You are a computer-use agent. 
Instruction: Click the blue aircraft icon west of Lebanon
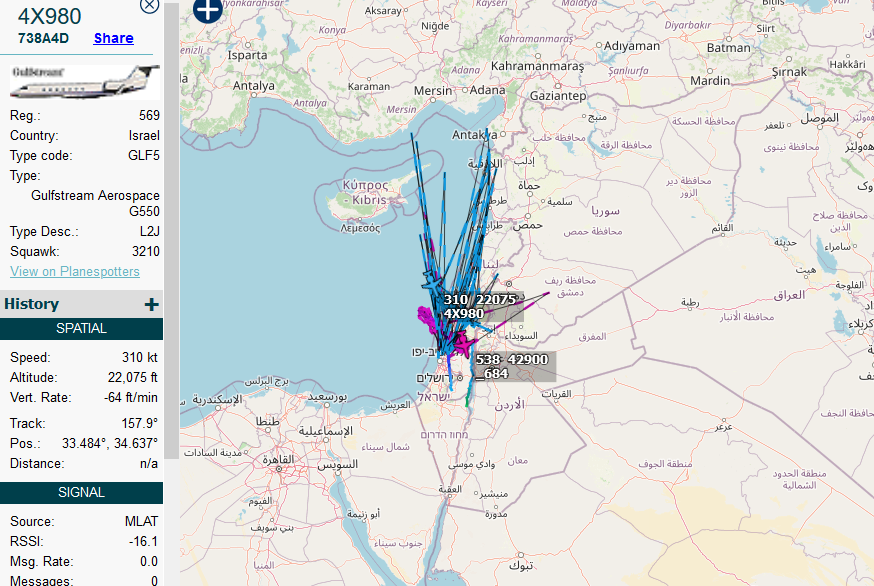431,281
